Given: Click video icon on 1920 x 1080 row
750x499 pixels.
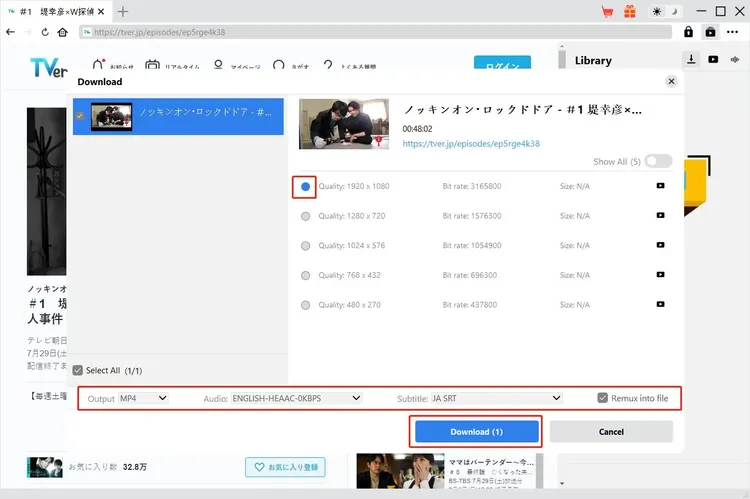Looking at the screenshot, I should pos(660,186).
